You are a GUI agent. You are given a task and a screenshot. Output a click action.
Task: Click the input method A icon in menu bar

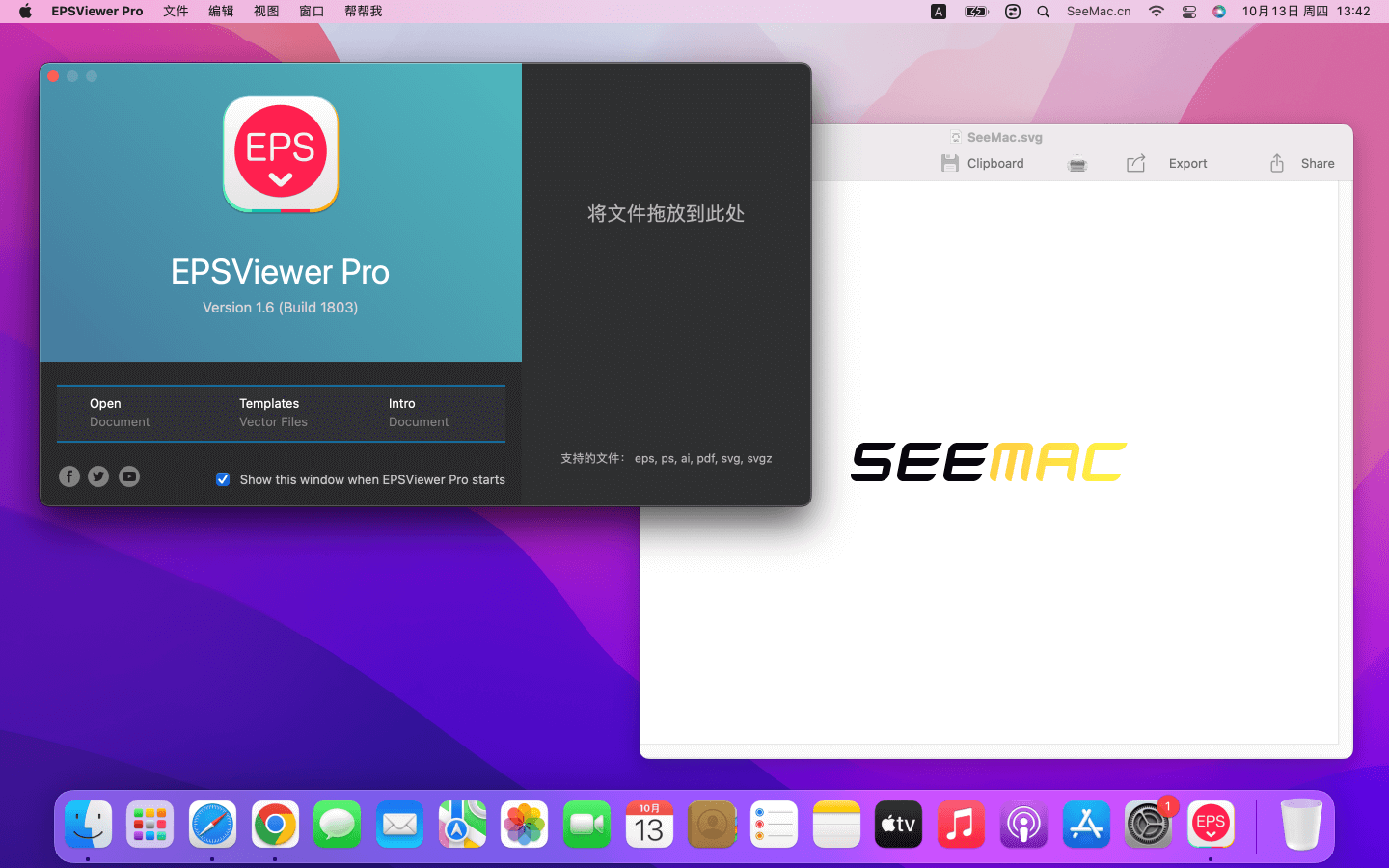click(x=939, y=12)
